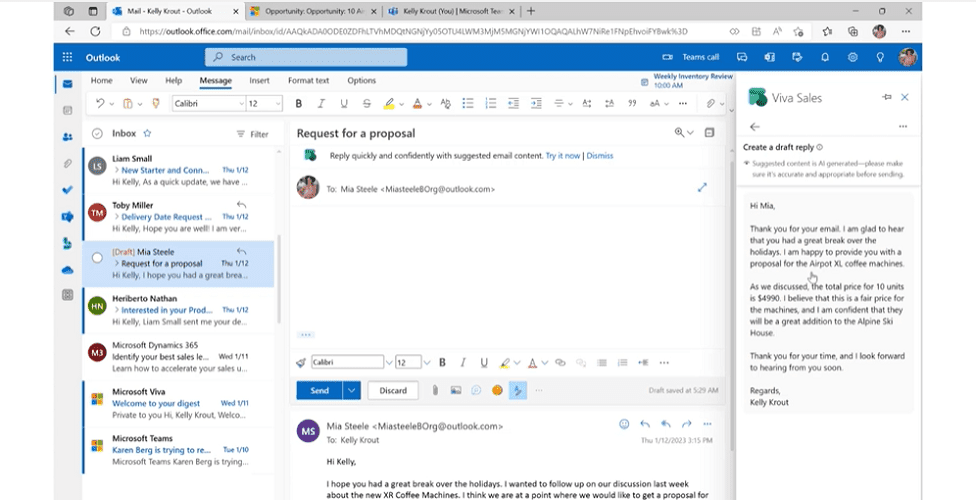This screenshot has width=976, height=500.
Task: Toggle Bold in compose formatting toolbar
Action: point(443,362)
